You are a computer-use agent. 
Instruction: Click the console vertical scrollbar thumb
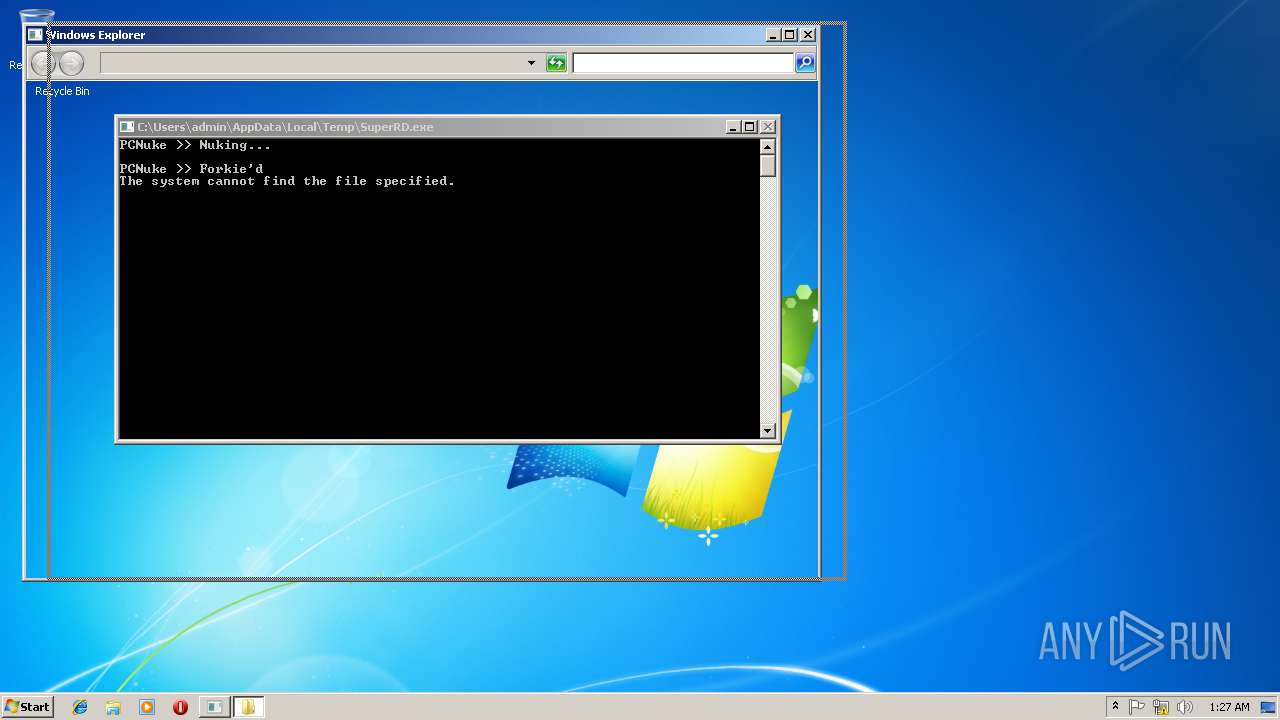click(768, 166)
